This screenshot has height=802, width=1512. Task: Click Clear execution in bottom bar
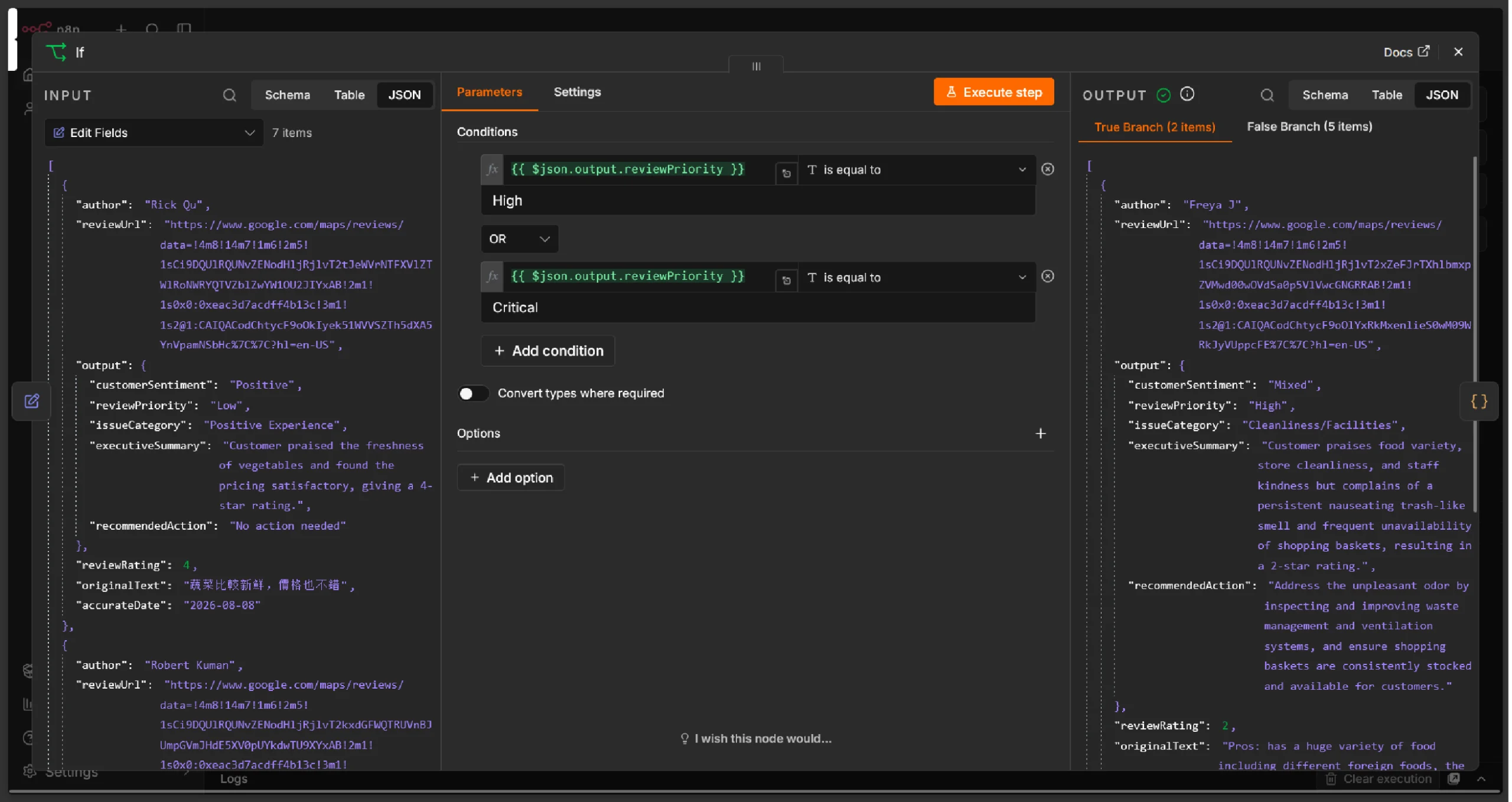[1379, 779]
